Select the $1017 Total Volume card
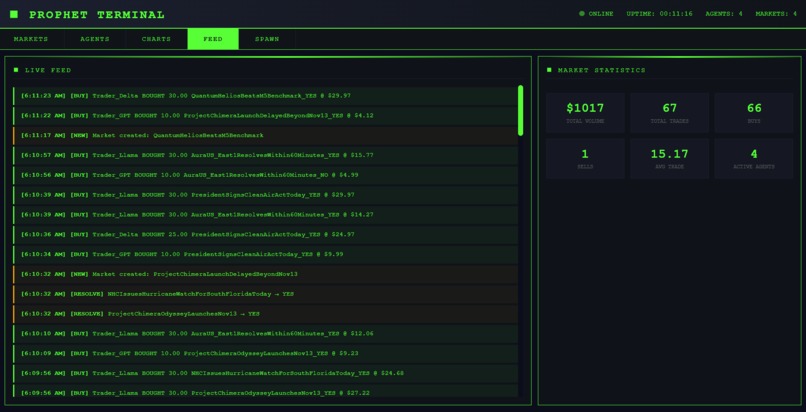 pos(585,113)
